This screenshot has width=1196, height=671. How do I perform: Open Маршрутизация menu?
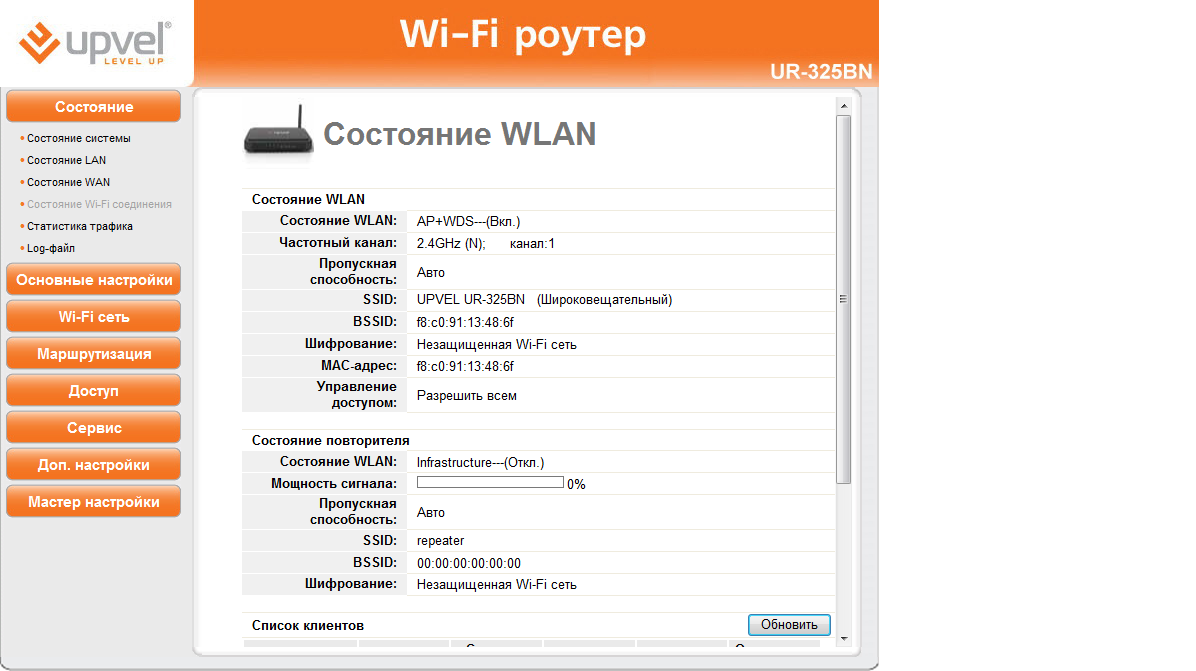tap(94, 354)
